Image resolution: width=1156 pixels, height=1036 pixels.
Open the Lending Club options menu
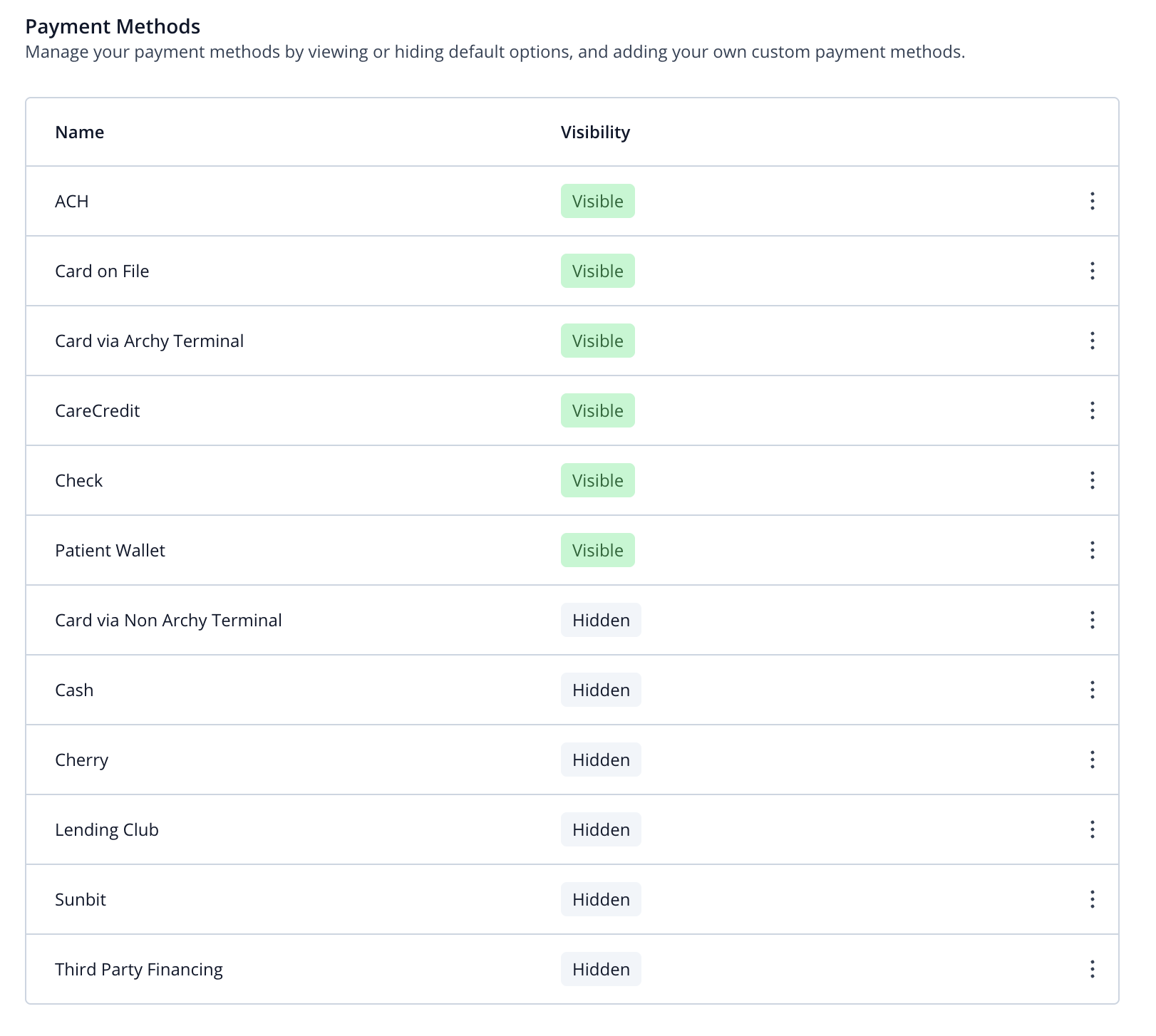[x=1092, y=829]
